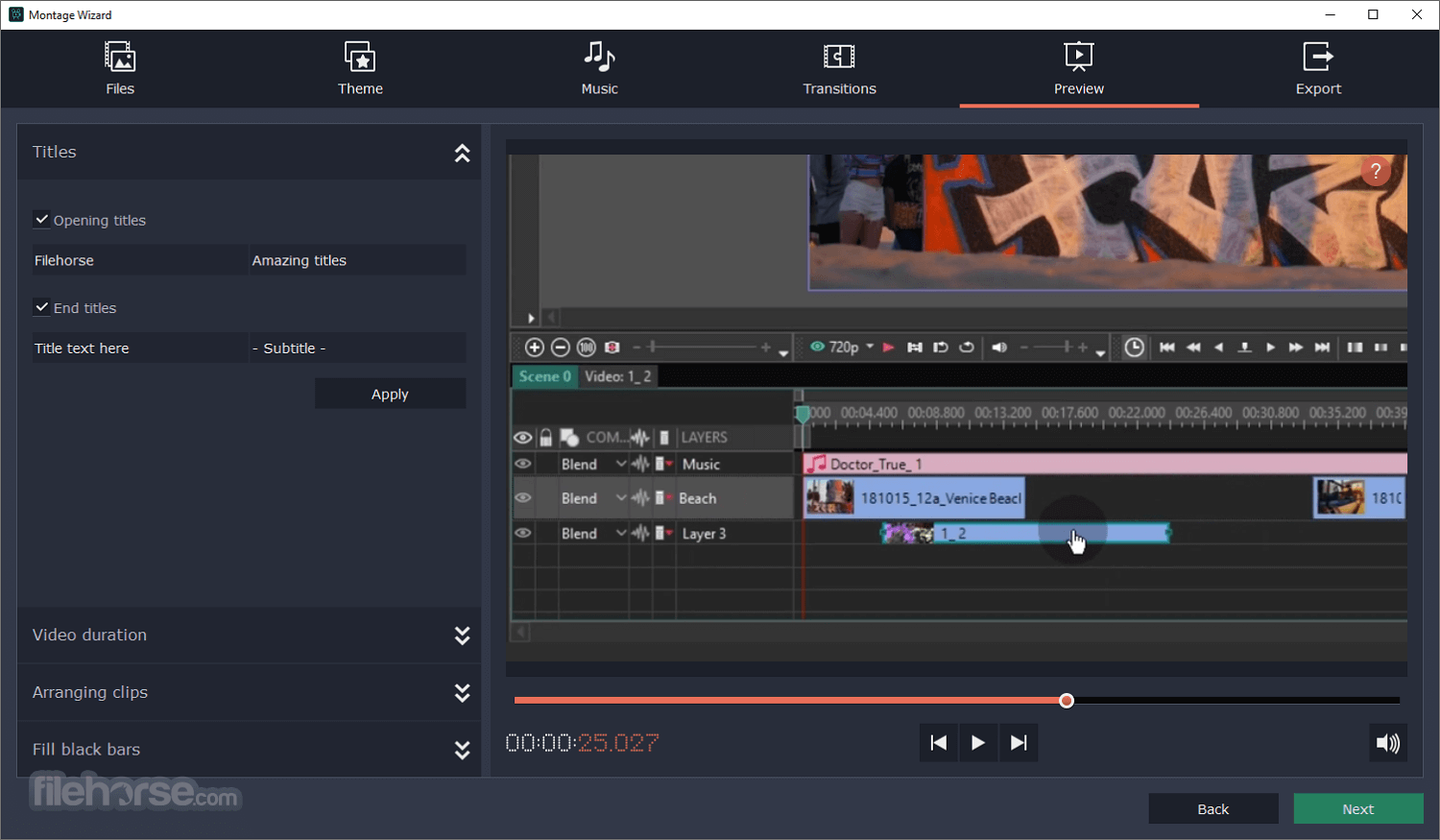Adjust the timeline volume slider
This screenshot has width=1440, height=840.
[1054, 348]
